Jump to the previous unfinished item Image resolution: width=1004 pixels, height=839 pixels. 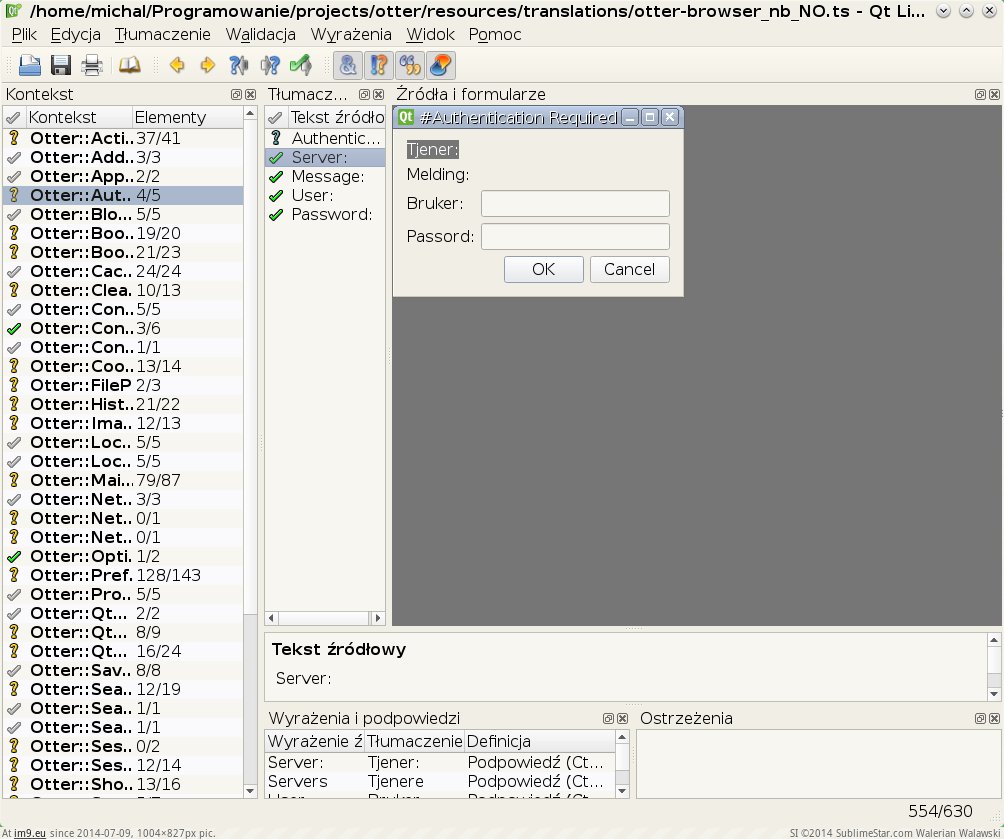click(238, 66)
